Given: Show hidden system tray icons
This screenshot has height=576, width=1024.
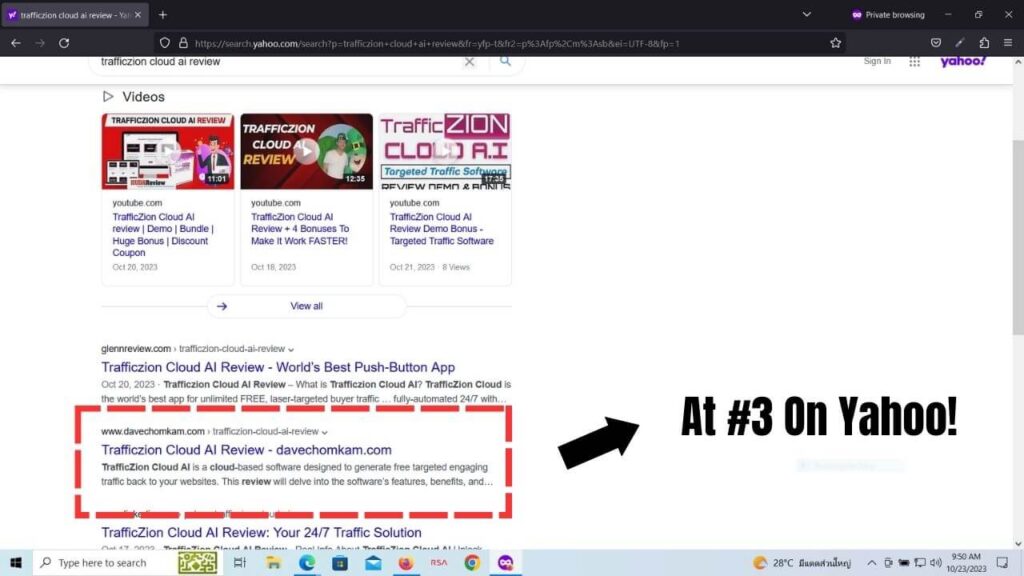Looking at the screenshot, I should click(872, 562).
